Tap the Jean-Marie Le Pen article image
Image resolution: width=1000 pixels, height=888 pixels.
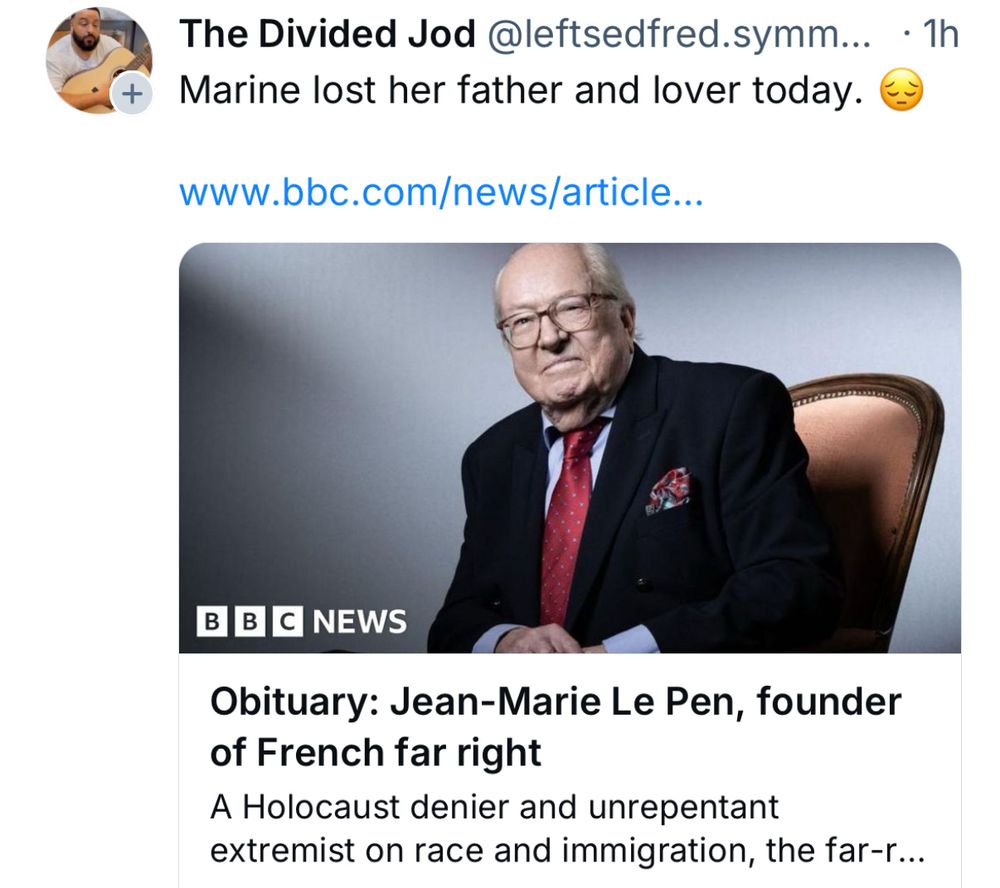coord(570,448)
